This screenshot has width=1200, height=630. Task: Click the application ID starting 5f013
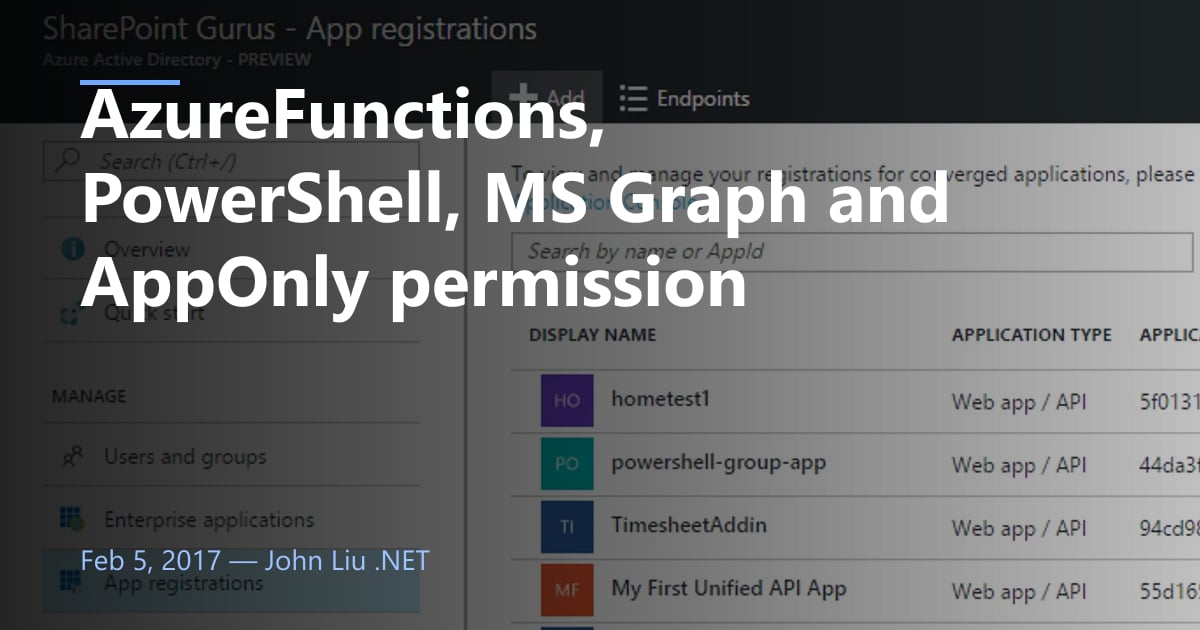(x=1169, y=402)
